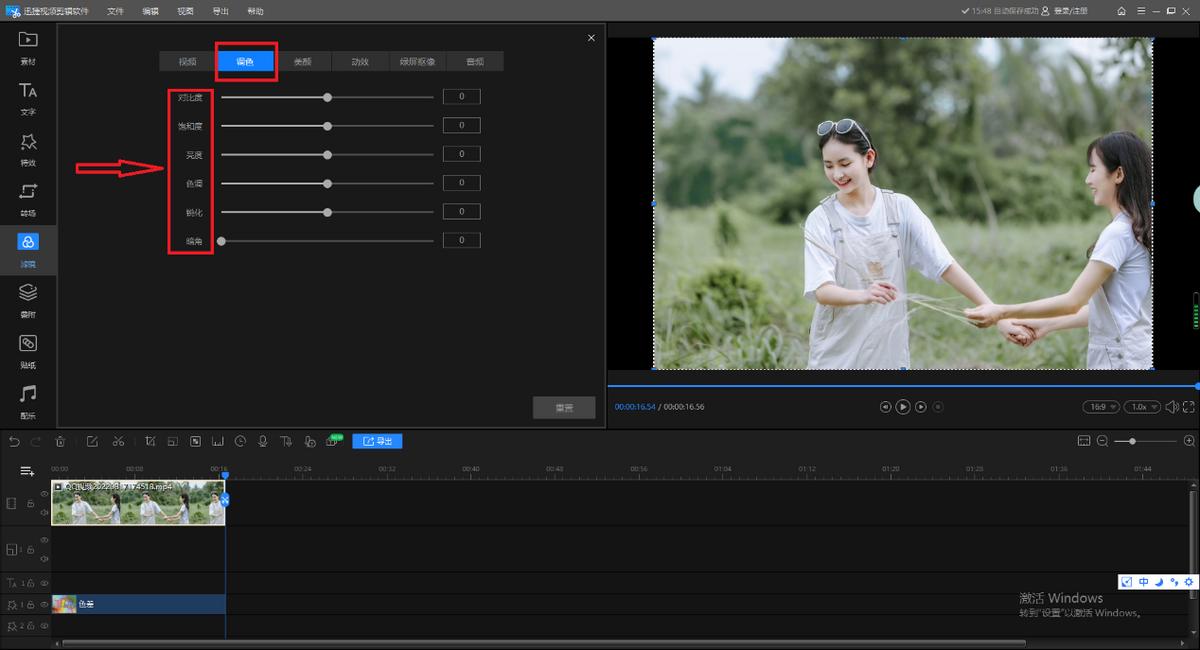This screenshot has height=650, width=1200.
Task: Click the undo icon above the timeline
Action: (14, 441)
